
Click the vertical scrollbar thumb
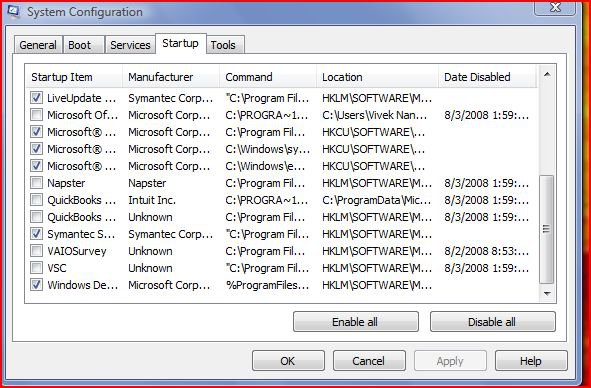point(547,229)
